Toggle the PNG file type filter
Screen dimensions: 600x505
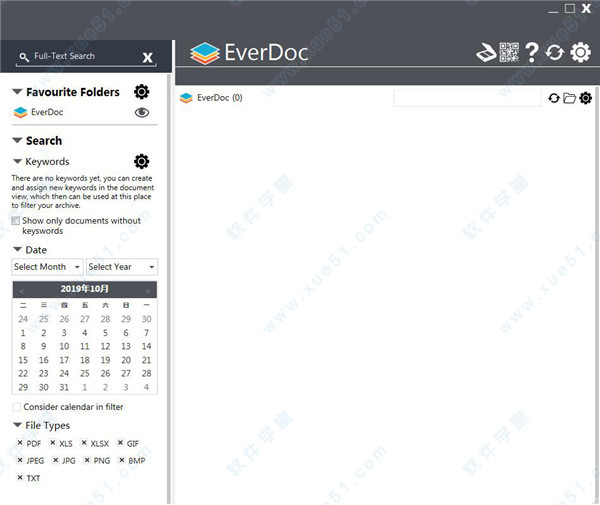click(87, 460)
